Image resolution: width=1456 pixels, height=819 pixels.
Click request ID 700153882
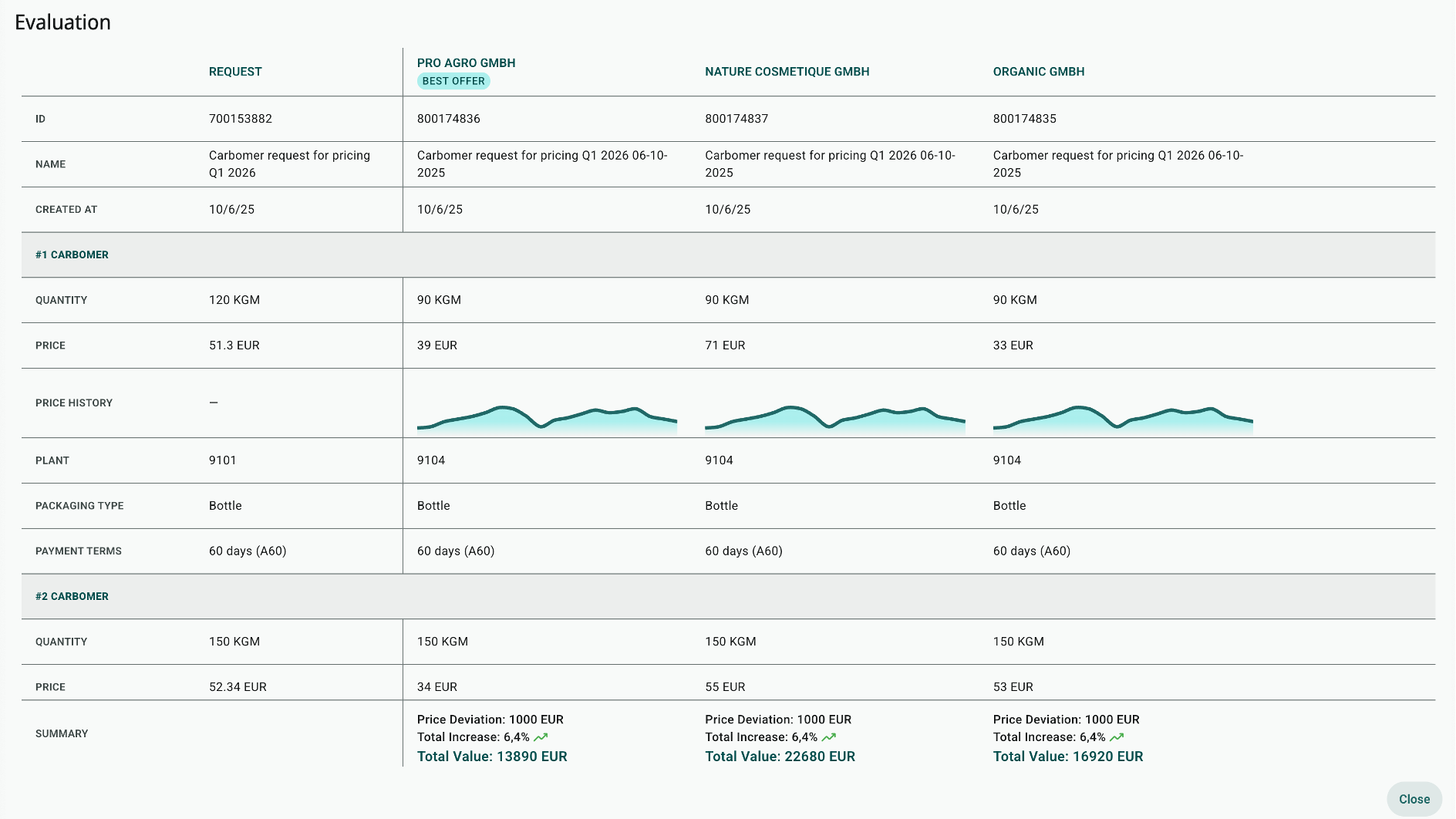pyautogui.click(x=241, y=119)
